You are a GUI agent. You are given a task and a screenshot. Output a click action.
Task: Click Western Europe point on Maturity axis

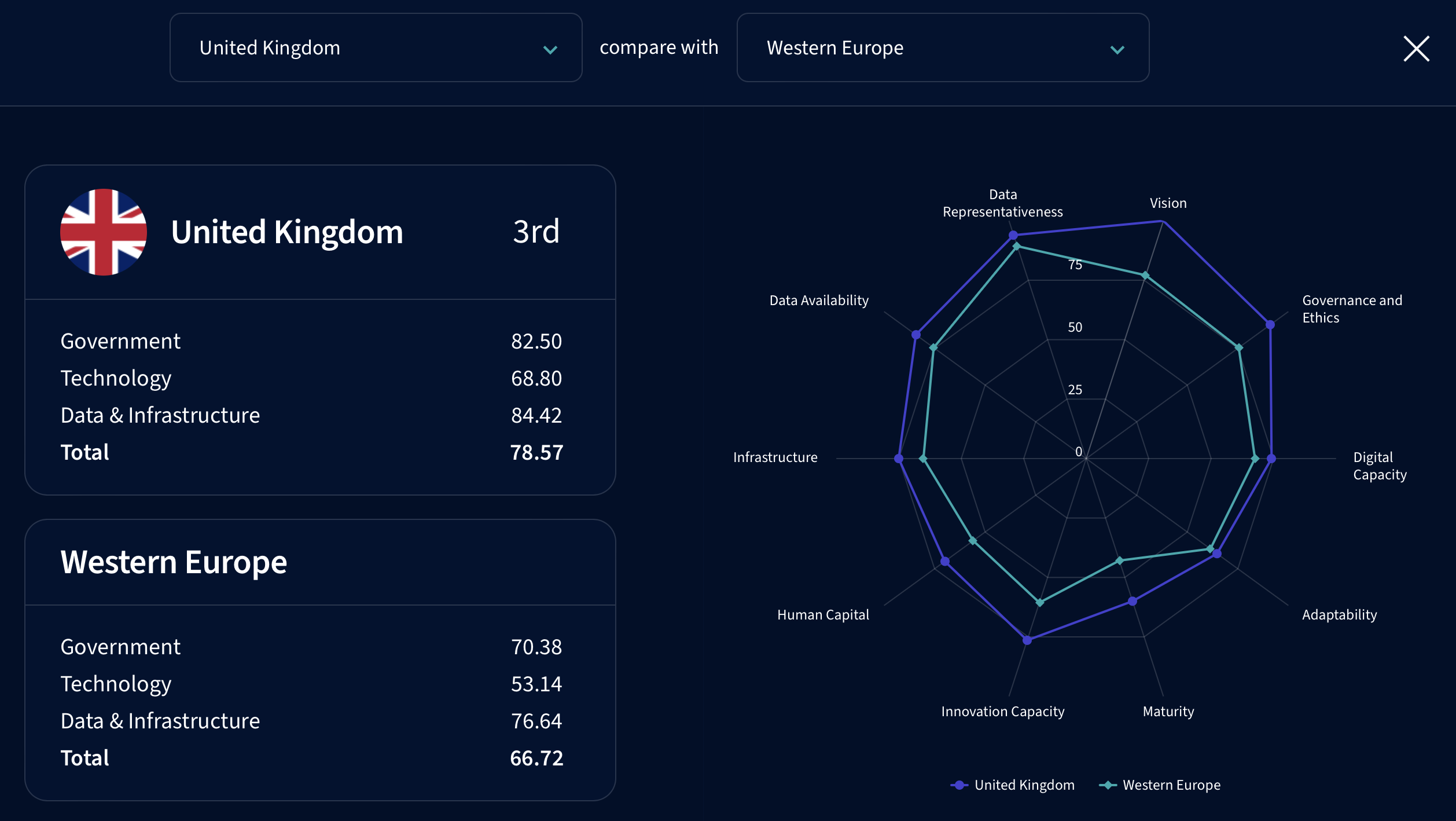tap(1119, 560)
